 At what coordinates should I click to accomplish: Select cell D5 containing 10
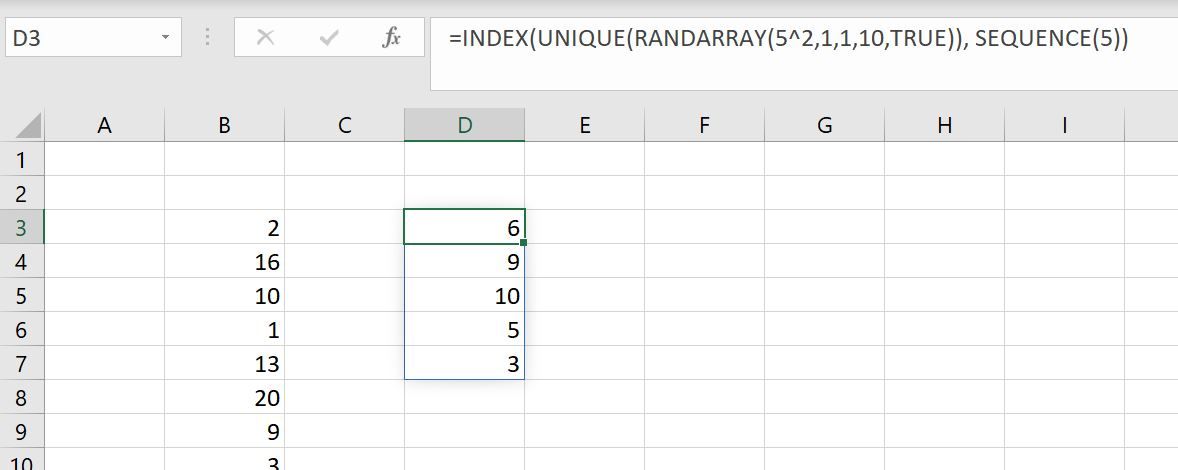tap(464, 295)
